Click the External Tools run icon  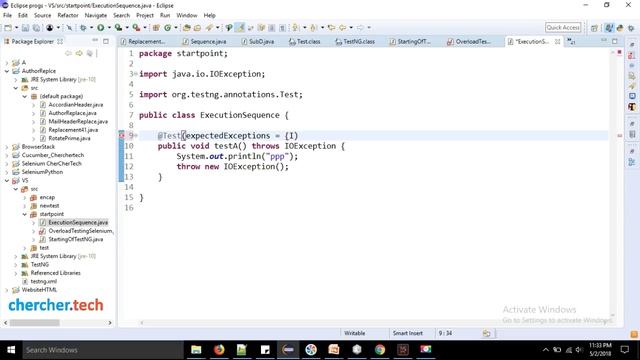136,28
